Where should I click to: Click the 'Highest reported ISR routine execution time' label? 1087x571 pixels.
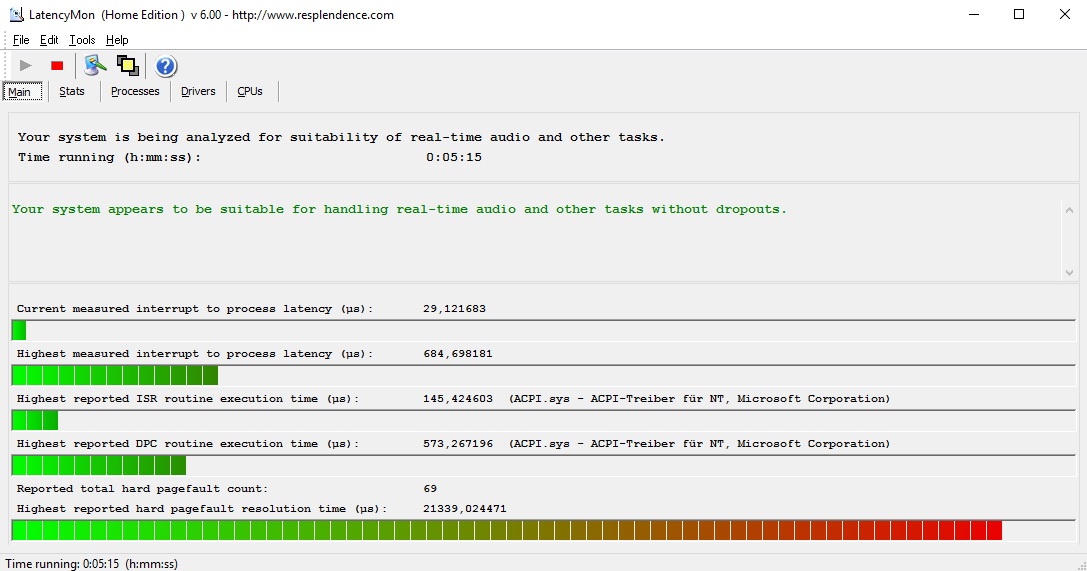pos(188,399)
